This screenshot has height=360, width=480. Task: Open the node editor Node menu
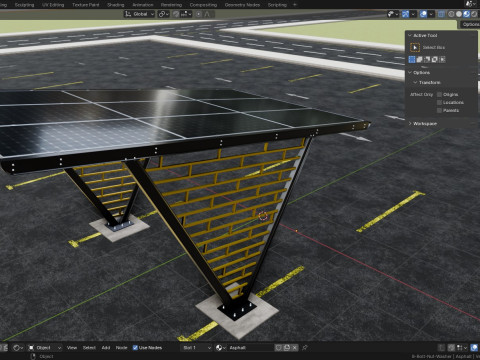(x=122, y=348)
